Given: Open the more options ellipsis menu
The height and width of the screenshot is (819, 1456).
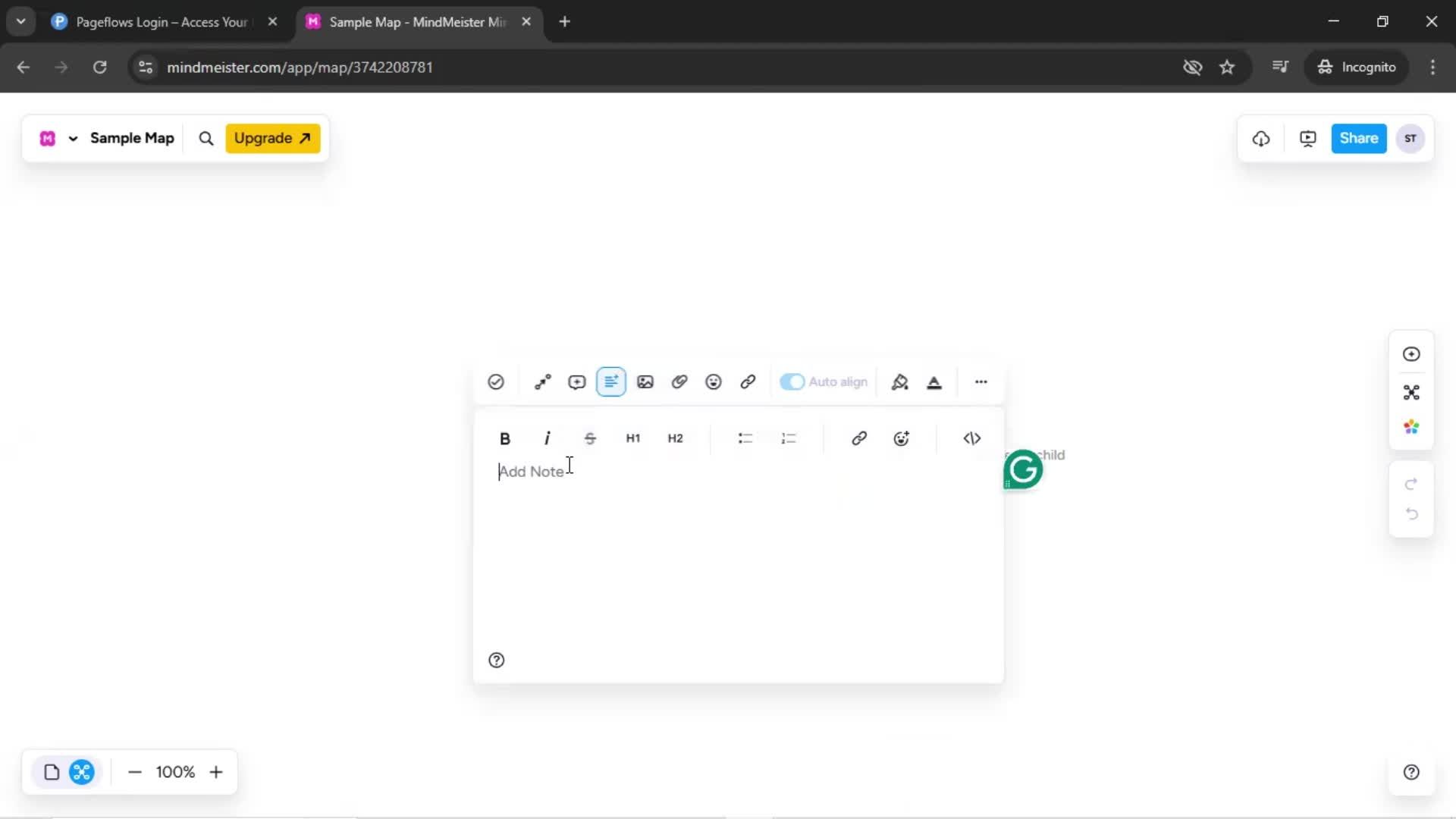Looking at the screenshot, I should 981,382.
